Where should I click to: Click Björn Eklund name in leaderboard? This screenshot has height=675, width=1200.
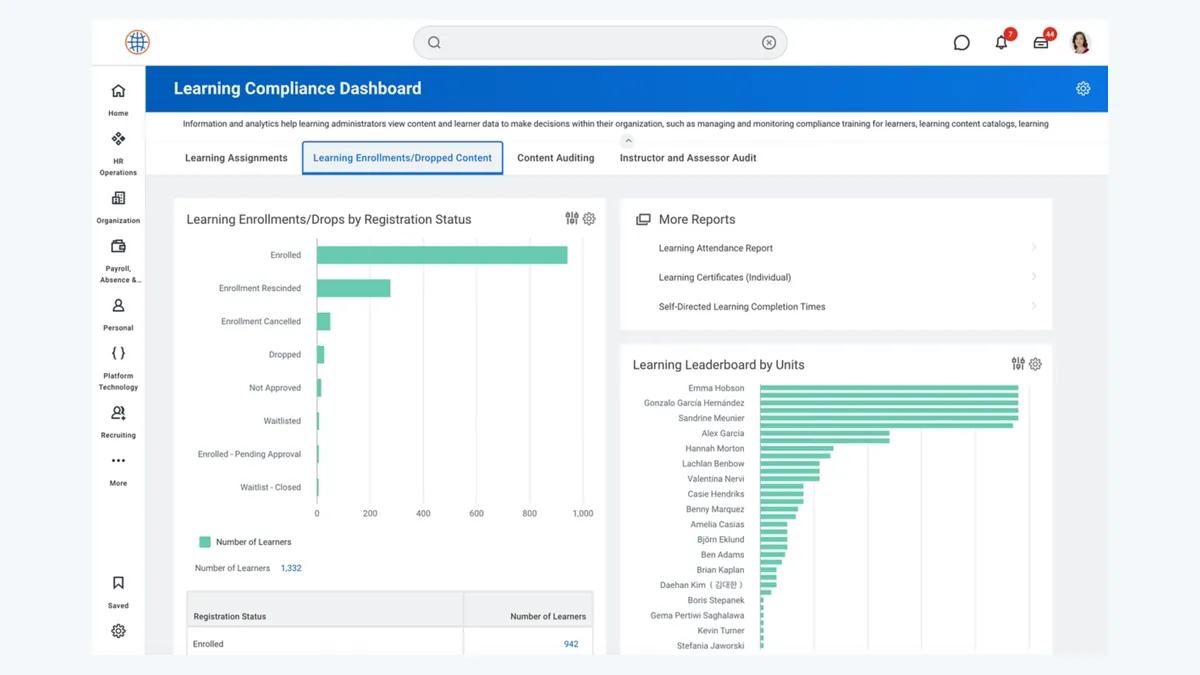[720, 540]
